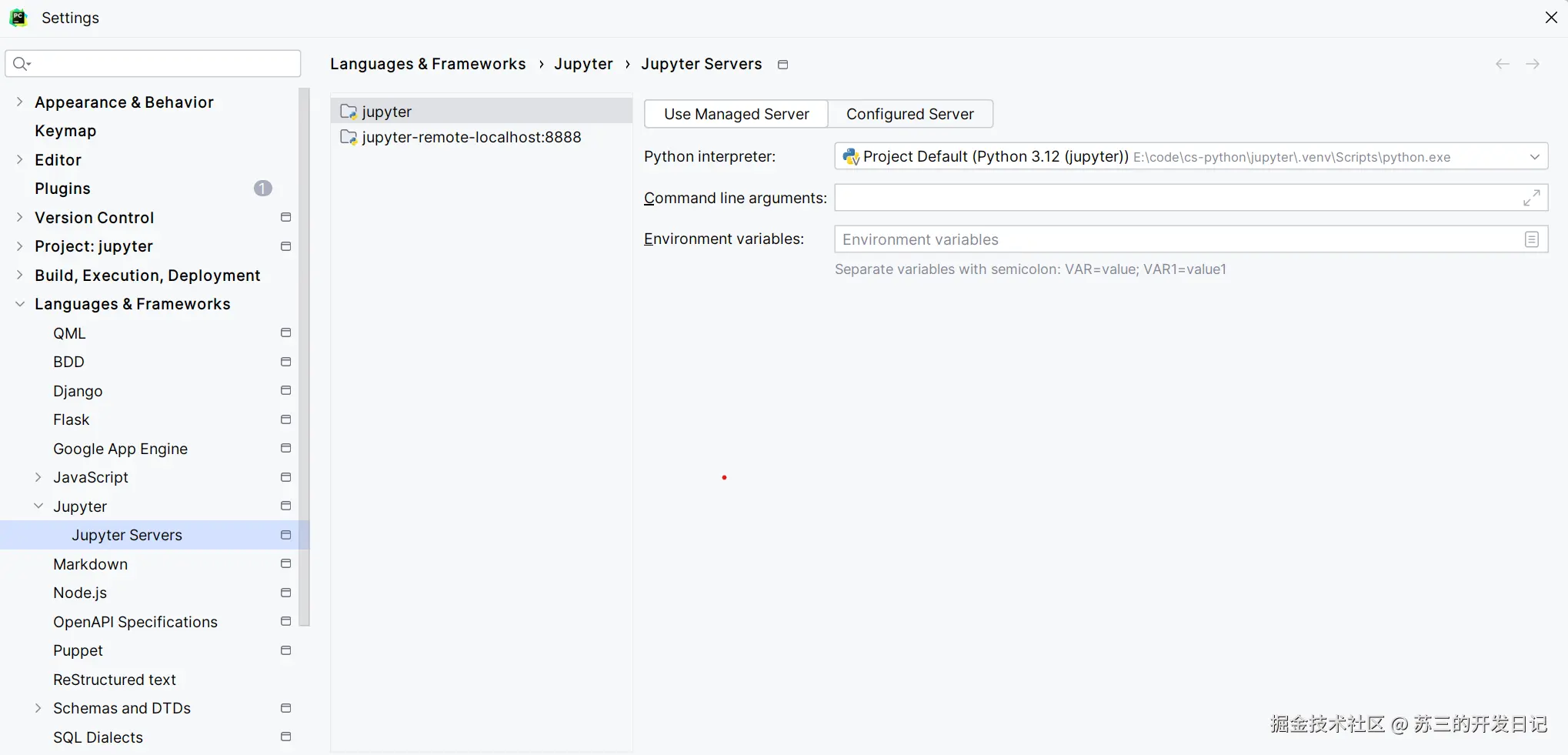Viewport: 1568px width, 755px height.
Task: Click the Command line arguments input field
Action: (x=1191, y=198)
